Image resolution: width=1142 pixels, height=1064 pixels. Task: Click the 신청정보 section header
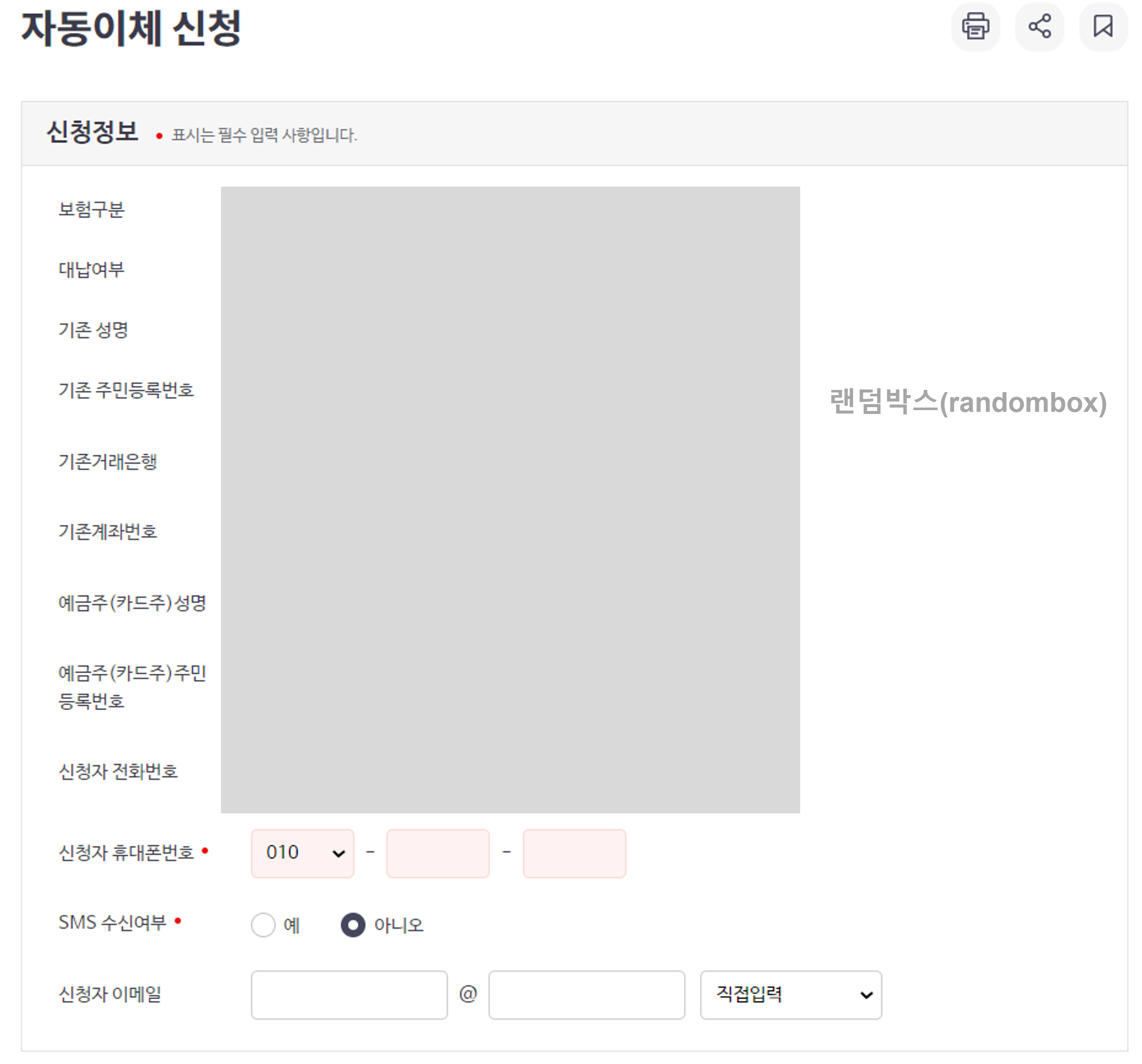point(92,132)
